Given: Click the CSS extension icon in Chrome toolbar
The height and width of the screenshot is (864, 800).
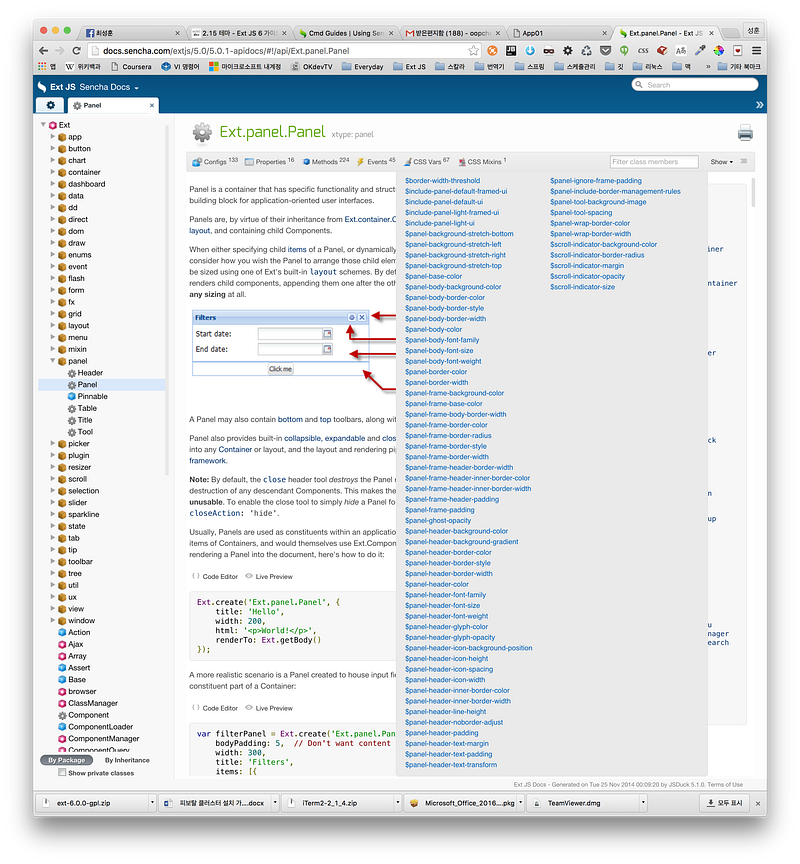Looking at the screenshot, I should [x=643, y=51].
